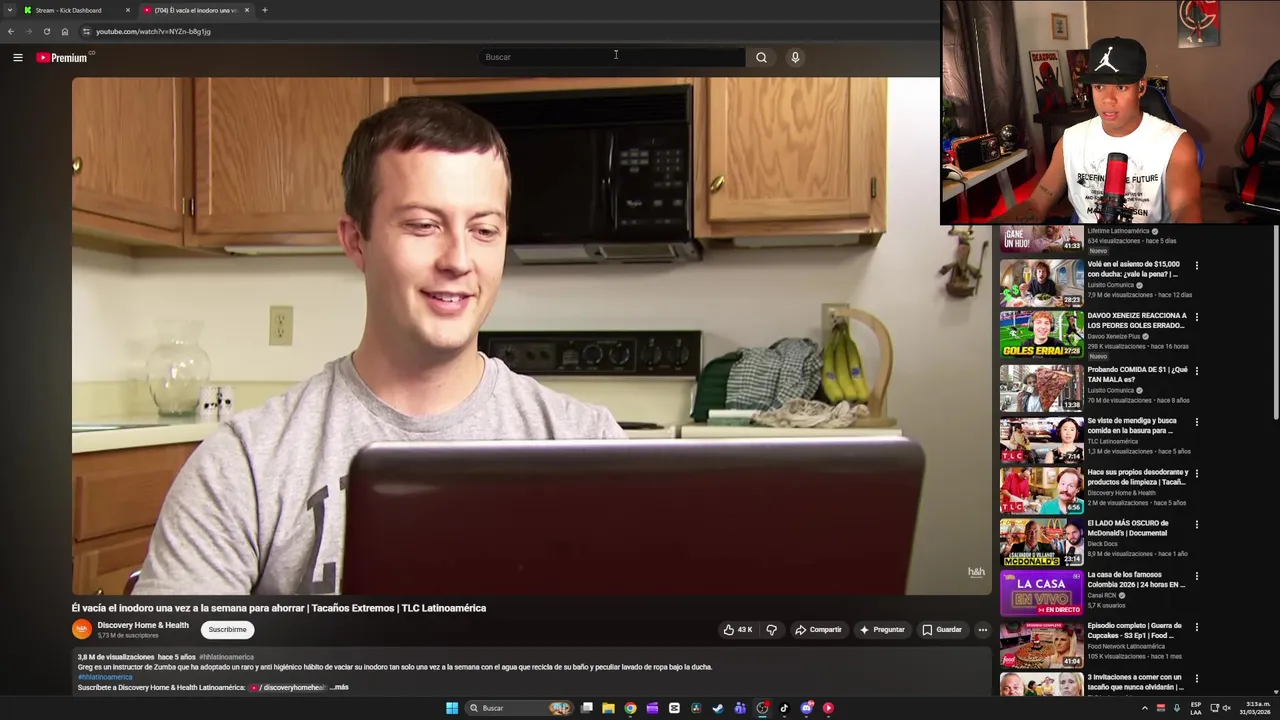This screenshot has width=1280, height=720.
Task: Open 'GOLES ERRADOS' Davoo Xeneize thumbnail
Action: click(1041, 334)
